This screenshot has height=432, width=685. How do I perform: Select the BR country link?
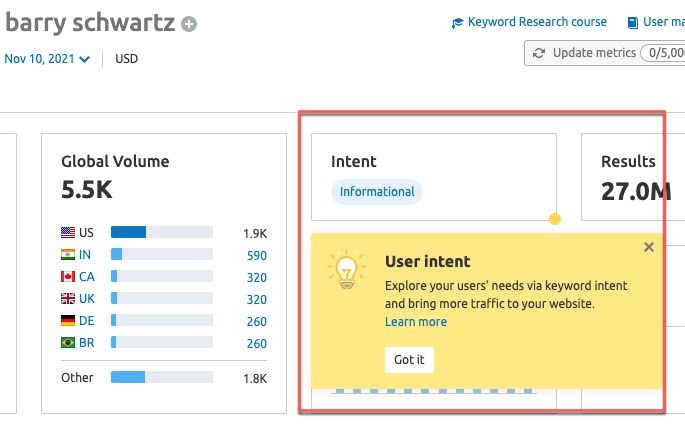pos(86,343)
